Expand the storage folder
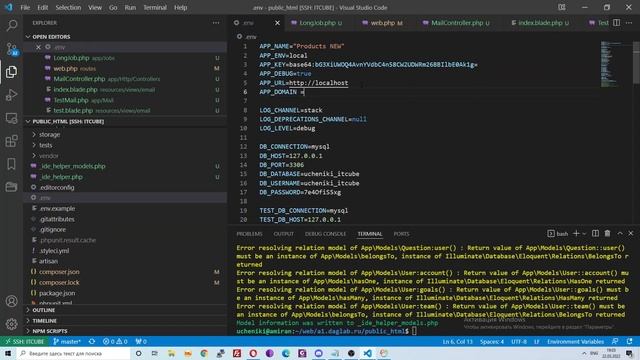This screenshot has height=360, width=640. coord(49,134)
